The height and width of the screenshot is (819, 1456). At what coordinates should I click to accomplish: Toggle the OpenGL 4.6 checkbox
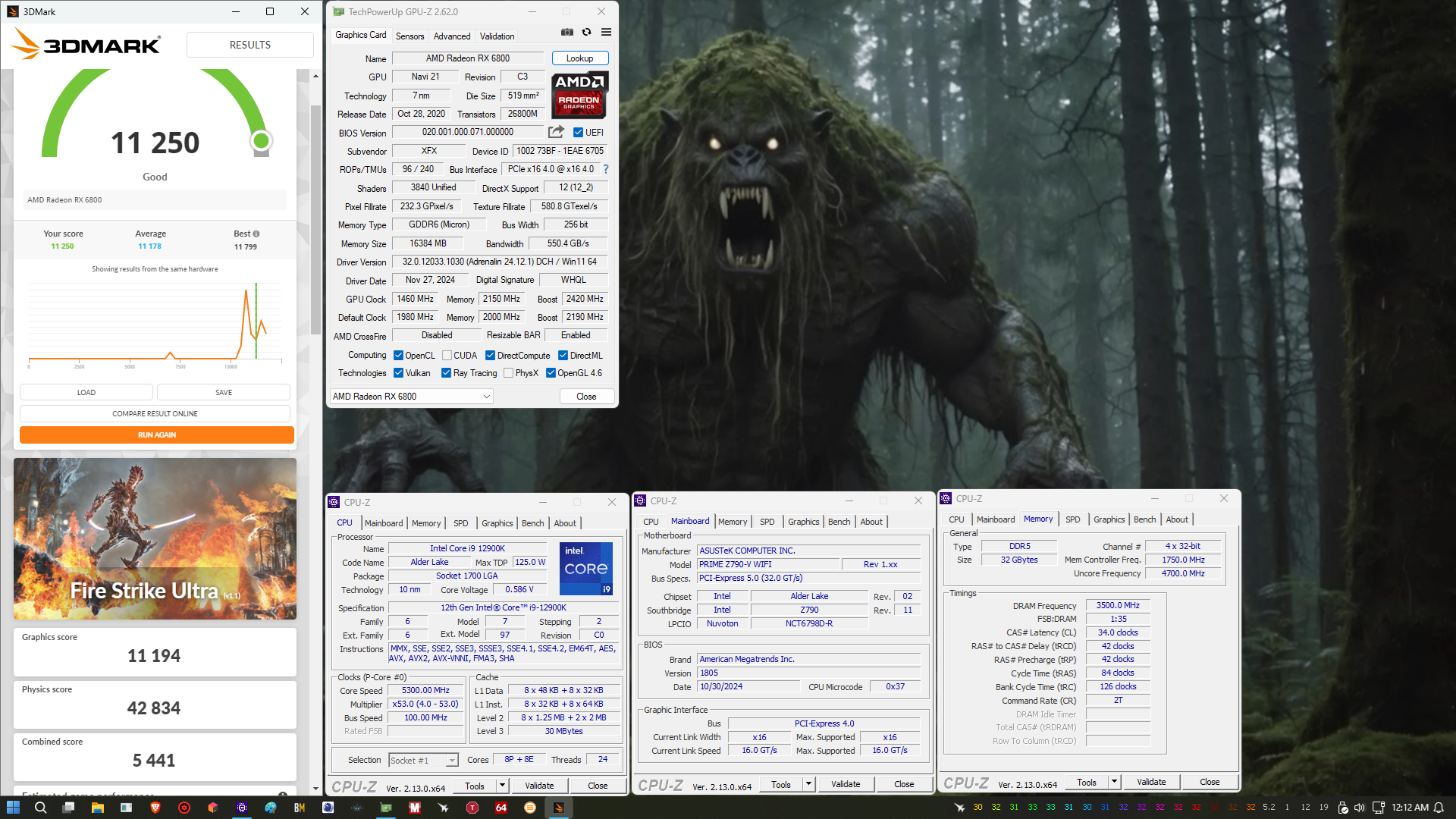click(x=551, y=373)
